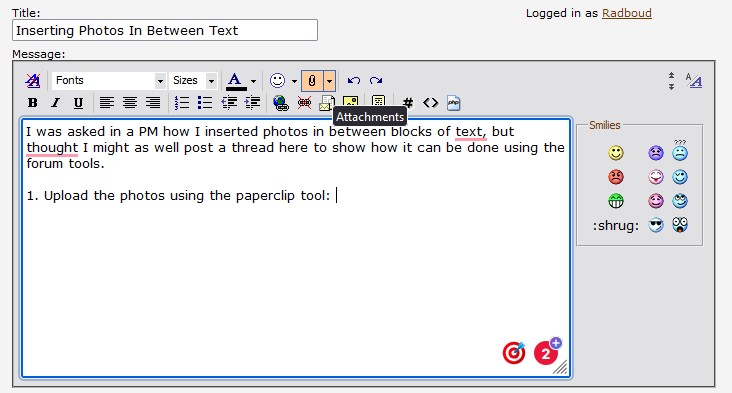The image size is (732, 393).
Task: Click the underlined word "thought"
Action: (52, 147)
